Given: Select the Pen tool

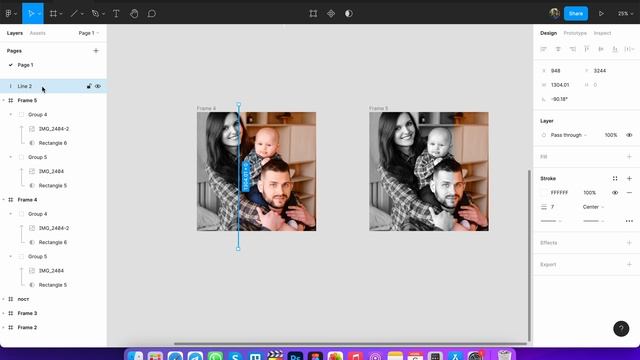Looking at the screenshot, I should (95, 13).
